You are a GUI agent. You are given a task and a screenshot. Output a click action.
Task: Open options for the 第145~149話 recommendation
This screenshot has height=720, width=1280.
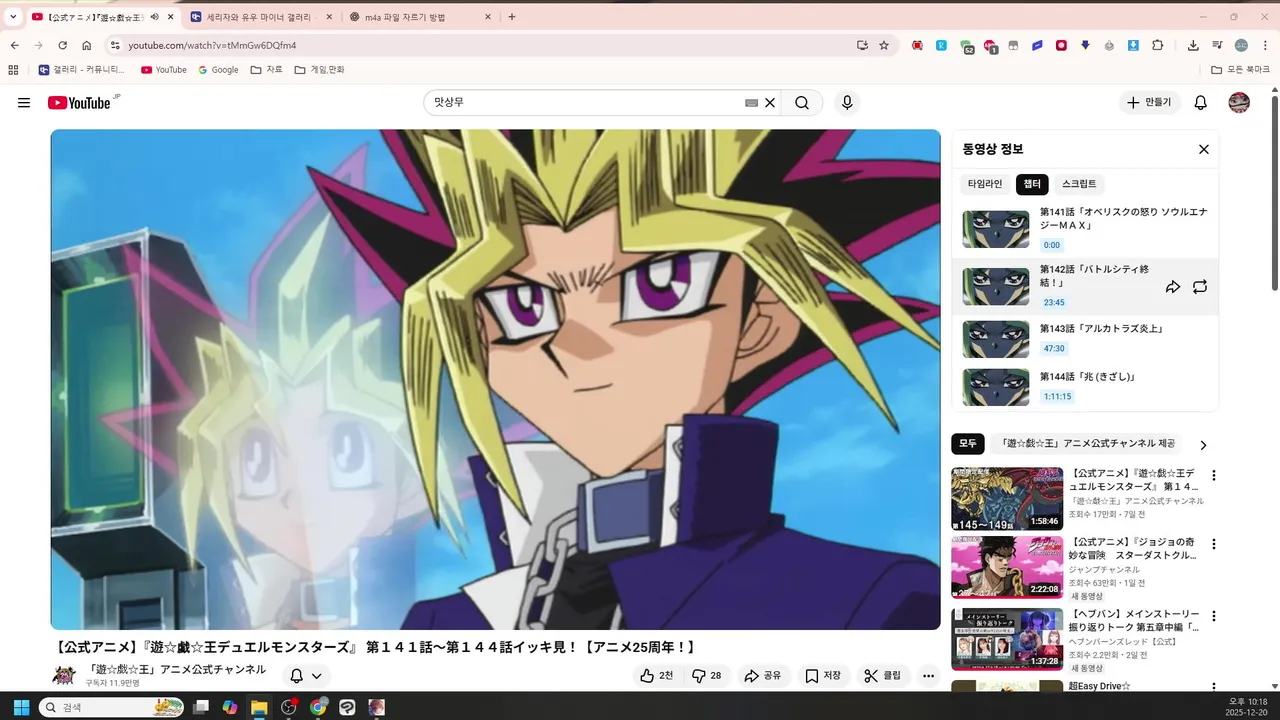point(1214,476)
